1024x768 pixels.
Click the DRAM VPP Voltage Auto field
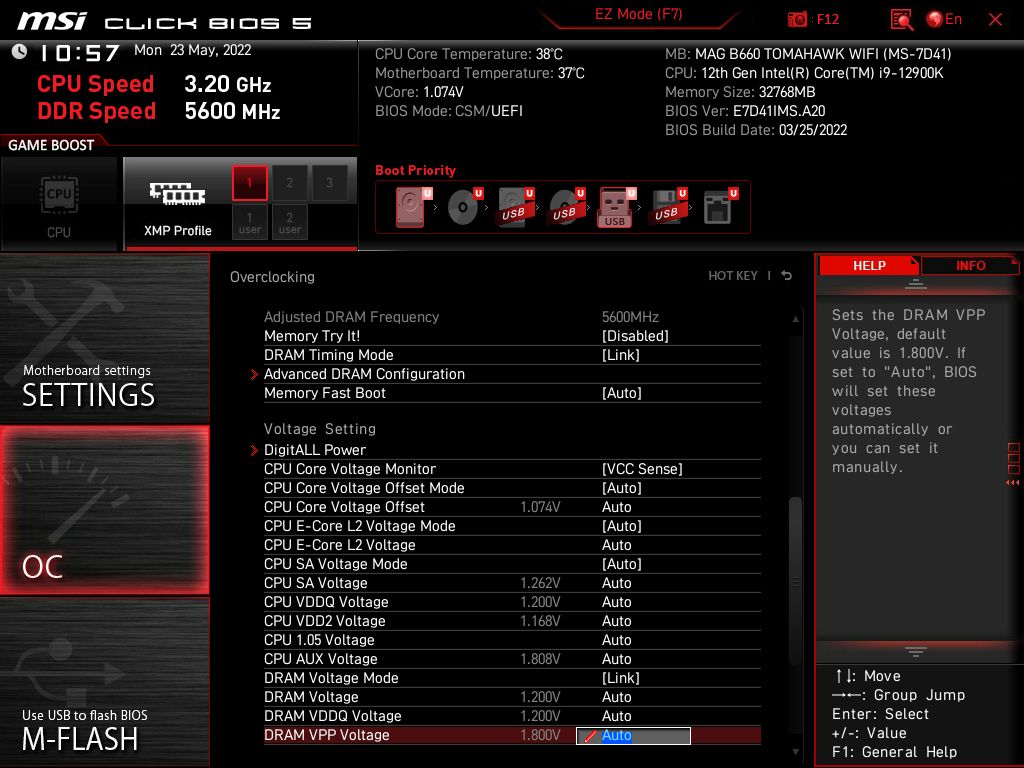(x=633, y=735)
